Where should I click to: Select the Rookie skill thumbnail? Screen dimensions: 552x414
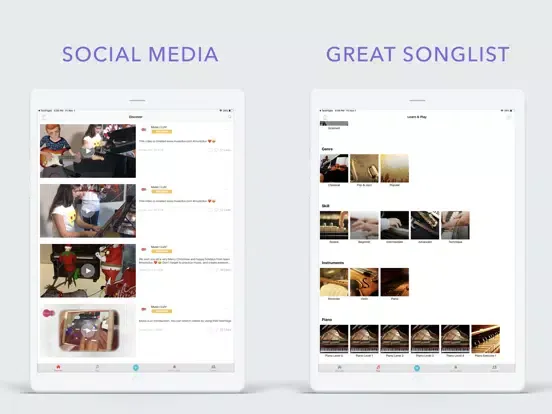pyautogui.click(x=334, y=225)
